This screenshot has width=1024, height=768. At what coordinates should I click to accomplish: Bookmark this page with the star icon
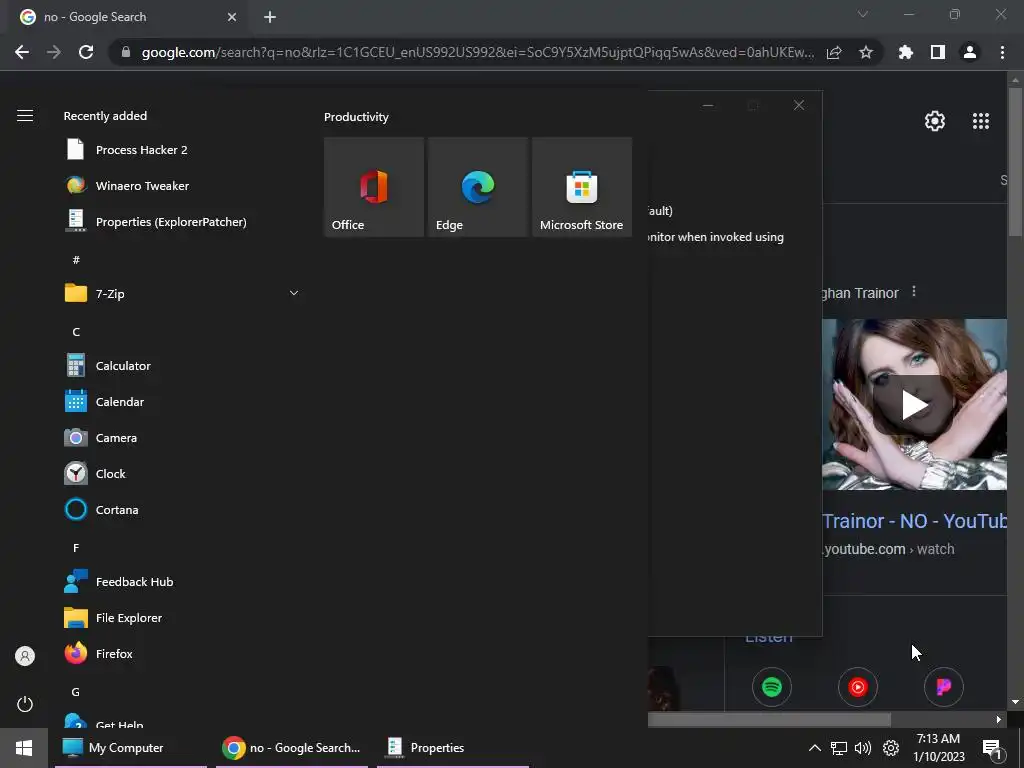click(x=866, y=52)
